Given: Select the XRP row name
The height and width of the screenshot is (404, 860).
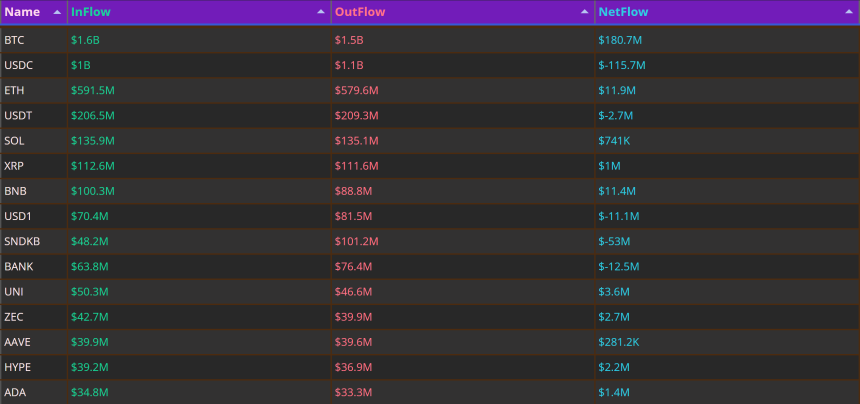Looking at the screenshot, I should (x=14, y=166).
